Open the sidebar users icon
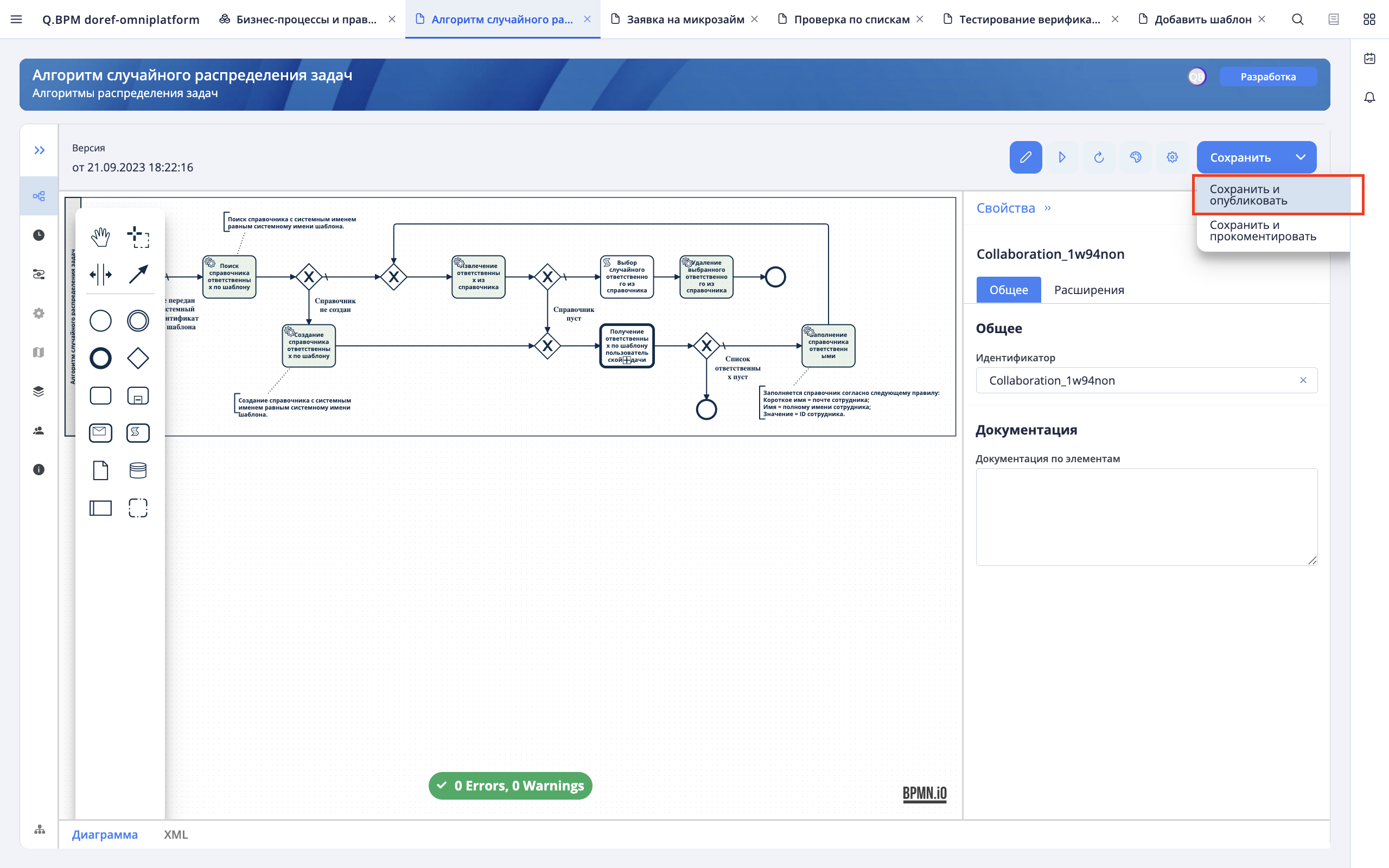This screenshot has height=868, width=1389. point(39,431)
